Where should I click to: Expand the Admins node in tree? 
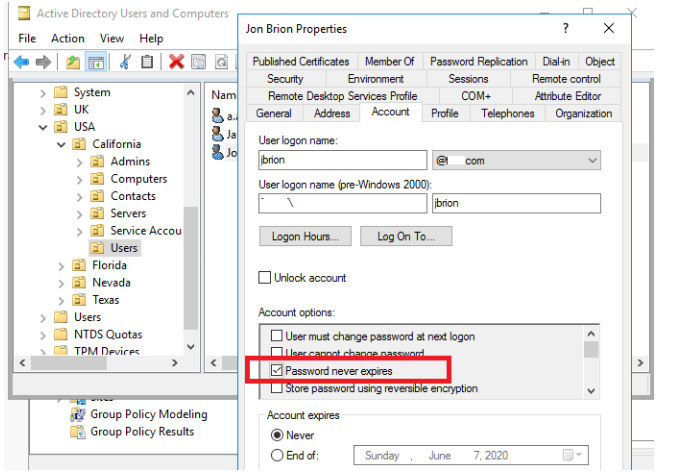click(79, 163)
